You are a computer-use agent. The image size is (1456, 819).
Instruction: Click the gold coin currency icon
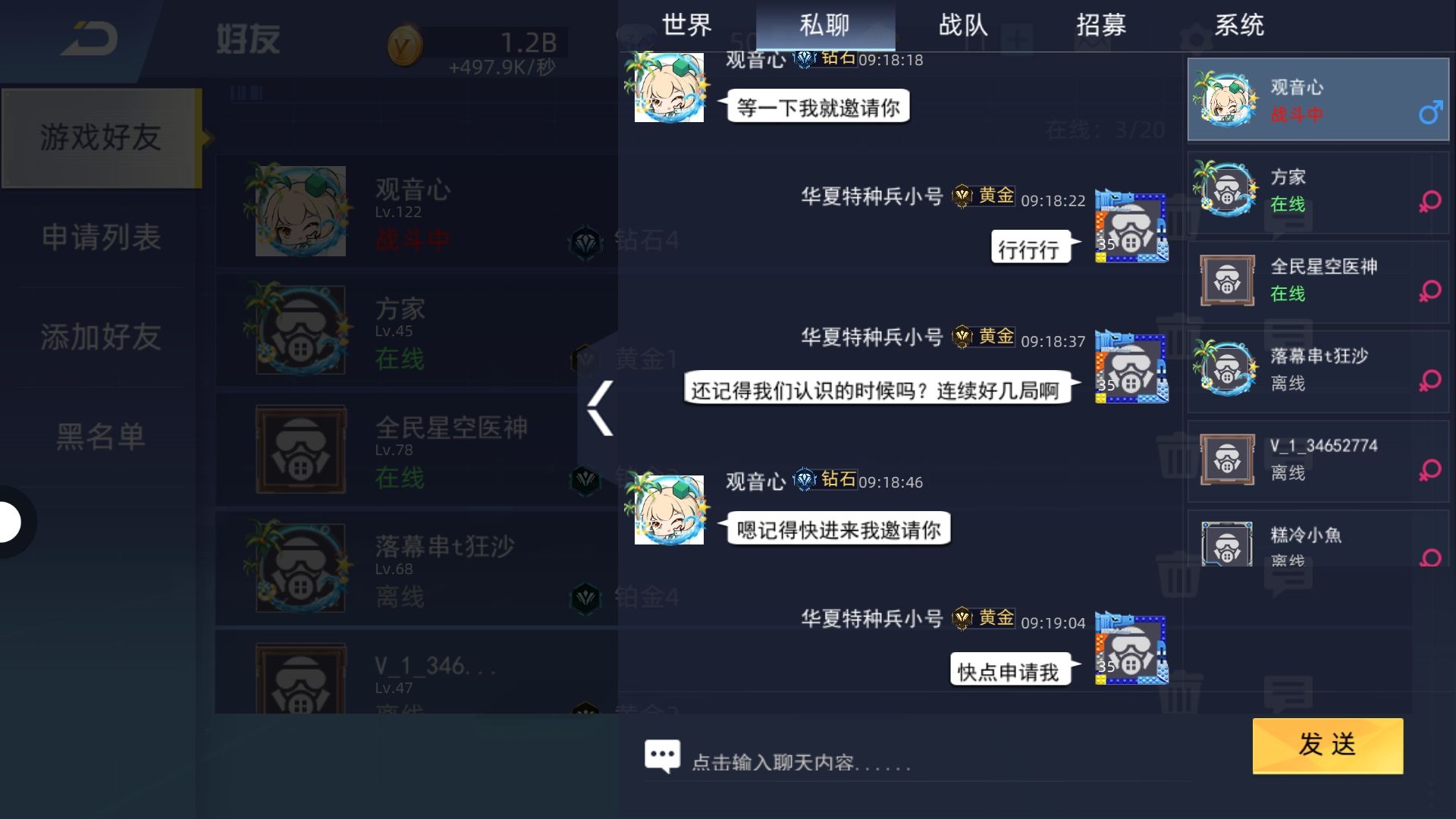pyautogui.click(x=404, y=46)
